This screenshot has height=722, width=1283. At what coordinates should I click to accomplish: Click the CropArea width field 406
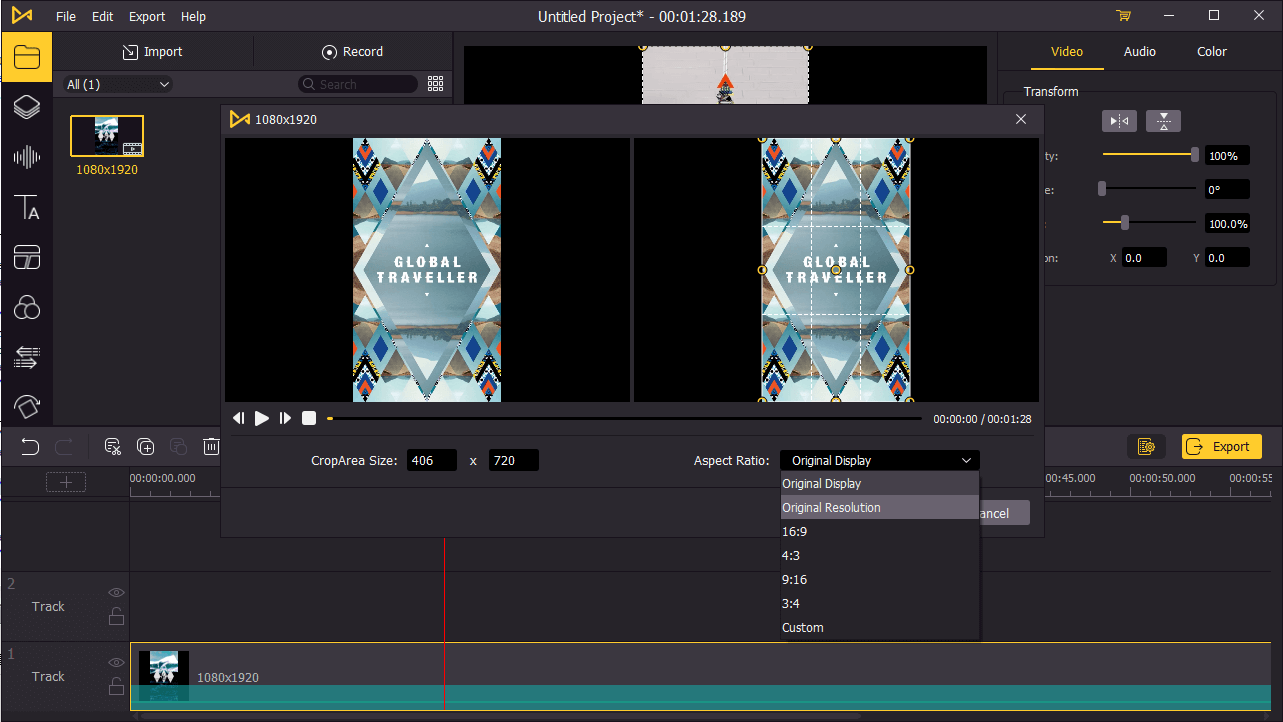pyautogui.click(x=432, y=460)
